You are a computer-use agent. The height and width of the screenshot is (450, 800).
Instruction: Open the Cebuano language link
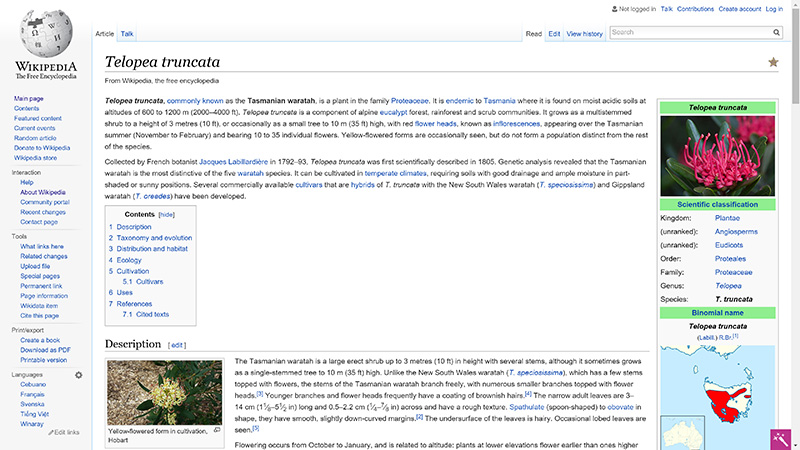click(x=33, y=385)
